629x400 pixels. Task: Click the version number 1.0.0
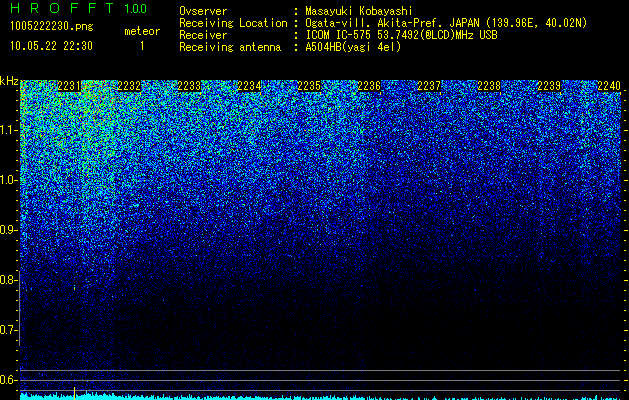[x=135, y=8]
